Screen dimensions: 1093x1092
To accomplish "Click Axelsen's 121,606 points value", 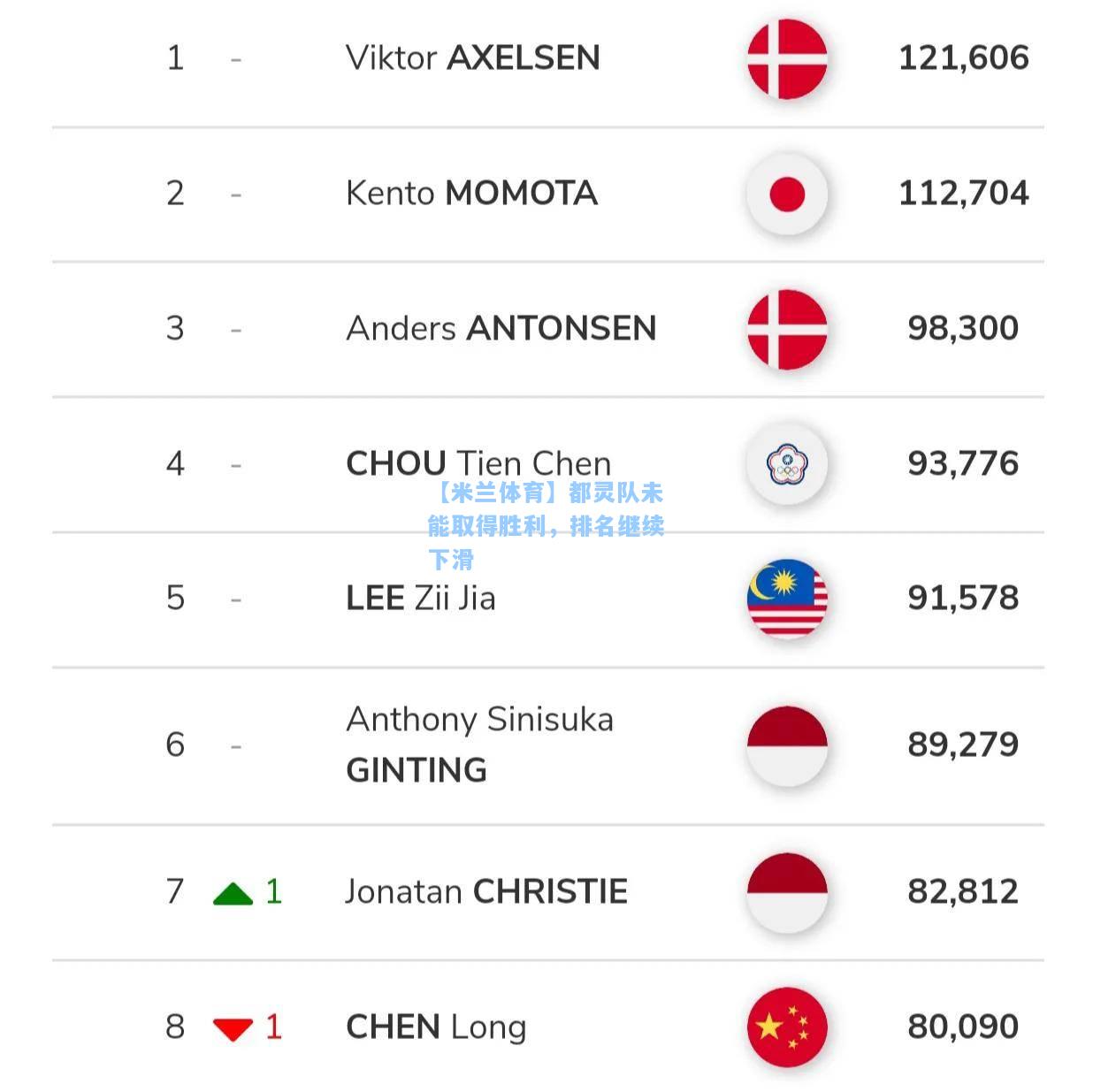I will [963, 58].
